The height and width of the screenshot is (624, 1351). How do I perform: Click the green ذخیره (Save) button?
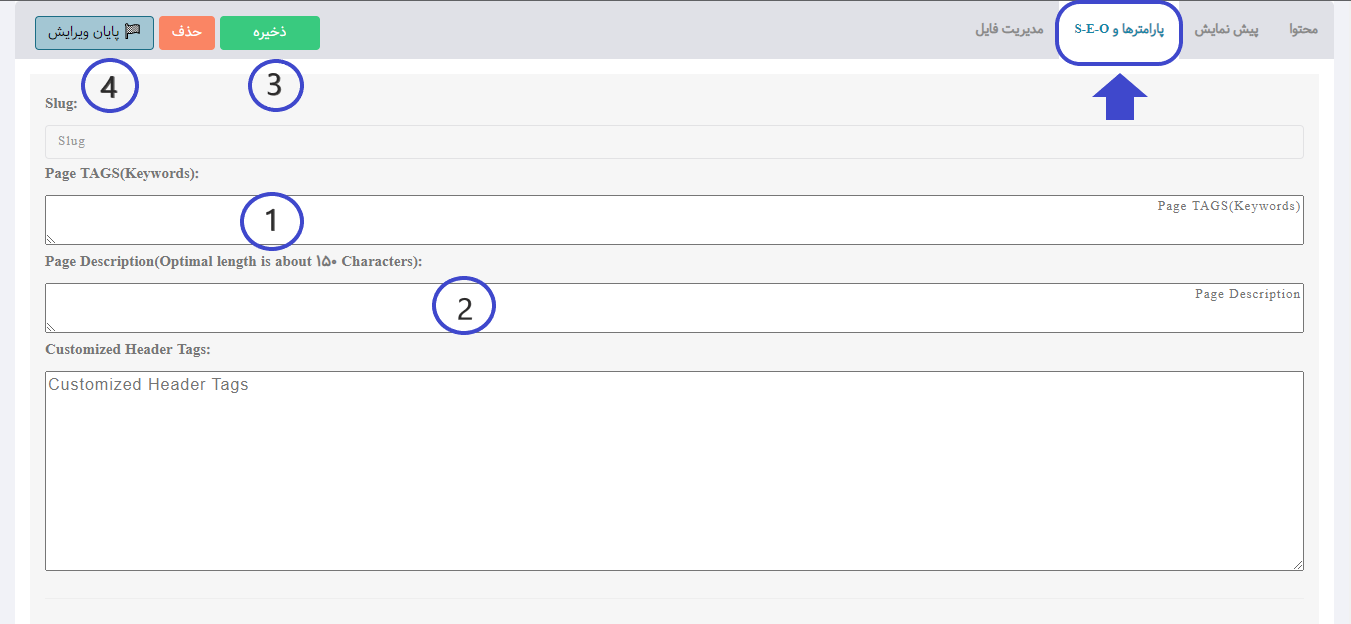pos(269,33)
